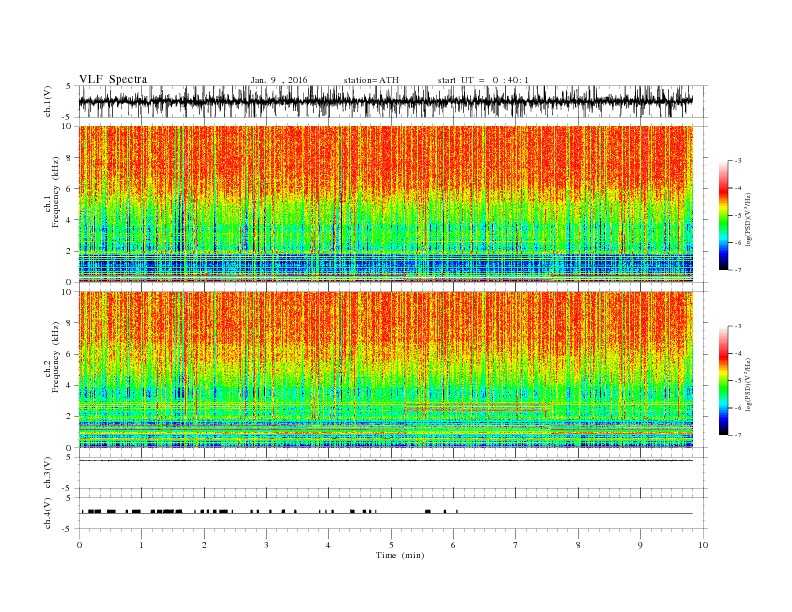Viewport: 792px width, 612px height.
Task: Select the "ch.4(V)" axis label
Action: pos(48,514)
